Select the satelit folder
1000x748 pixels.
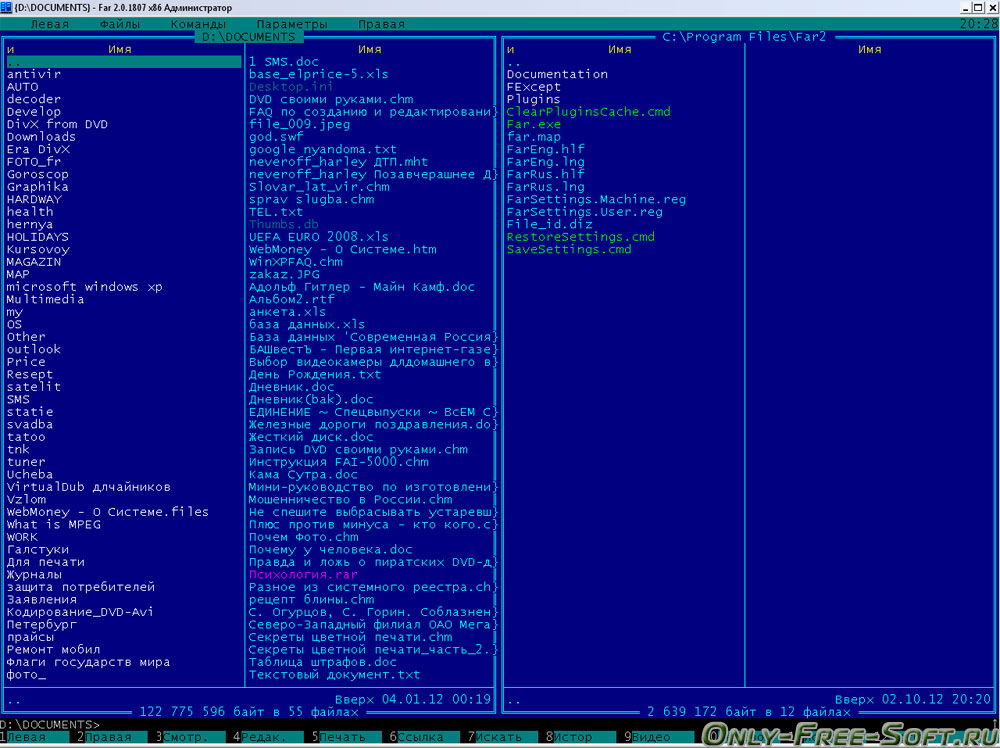34,387
